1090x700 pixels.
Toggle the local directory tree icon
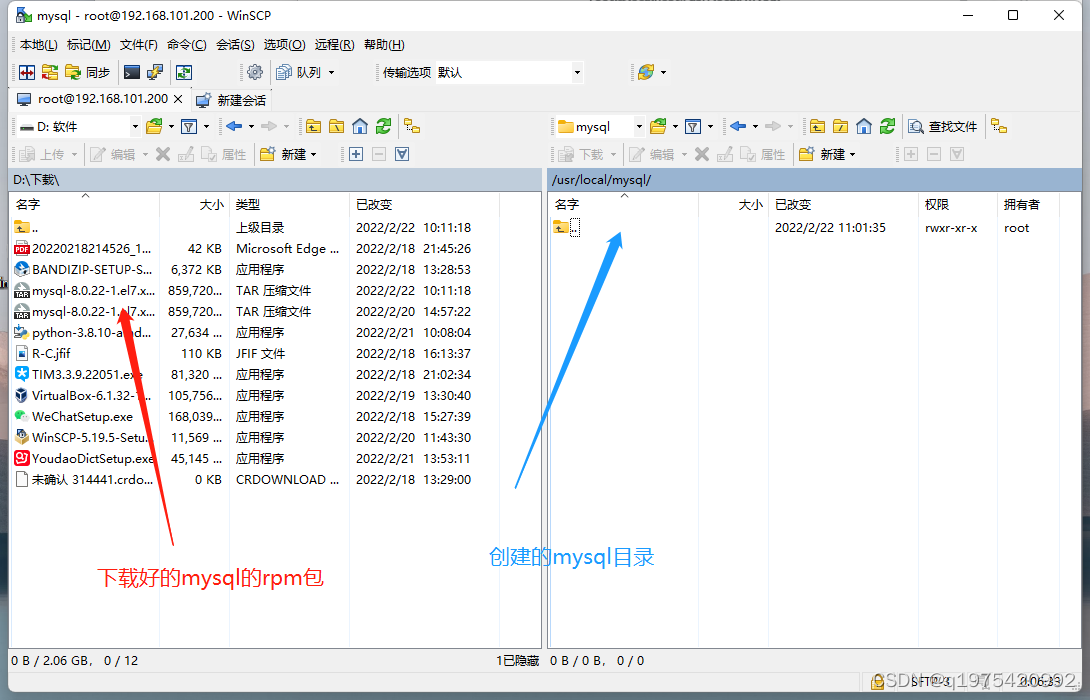click(x=412, y=127)
